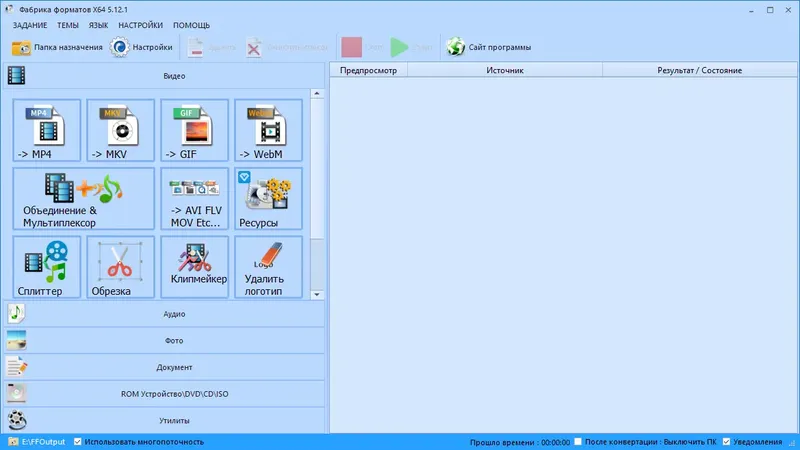
Task: Open the ТЕМЫ menu
Action: point(68,25)
